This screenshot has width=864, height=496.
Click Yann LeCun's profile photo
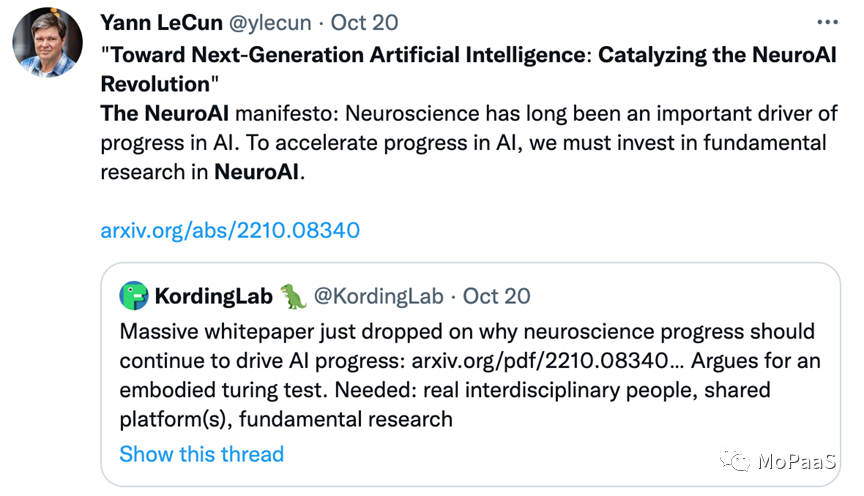click(x=47, y=42)
